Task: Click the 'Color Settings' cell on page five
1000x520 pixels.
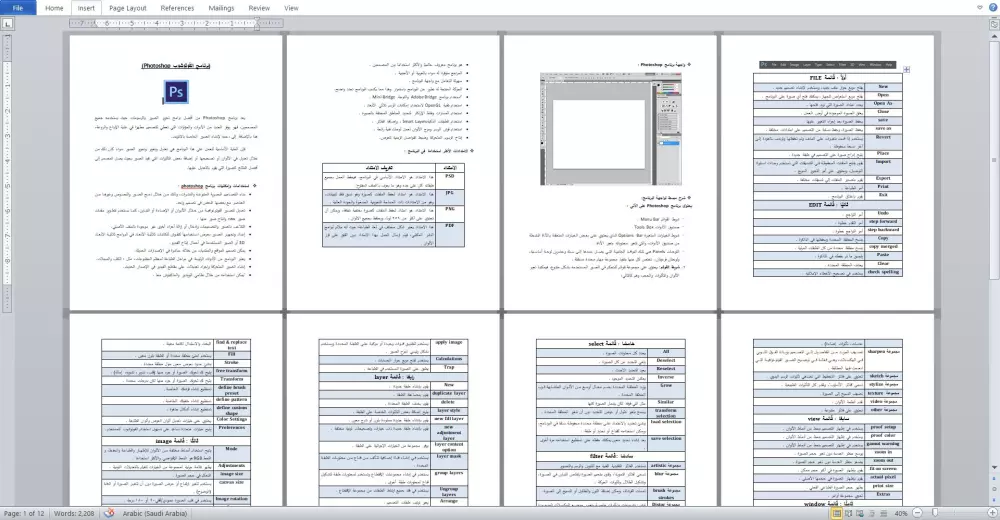Action: pyautogui.click(x=232, y=419)
